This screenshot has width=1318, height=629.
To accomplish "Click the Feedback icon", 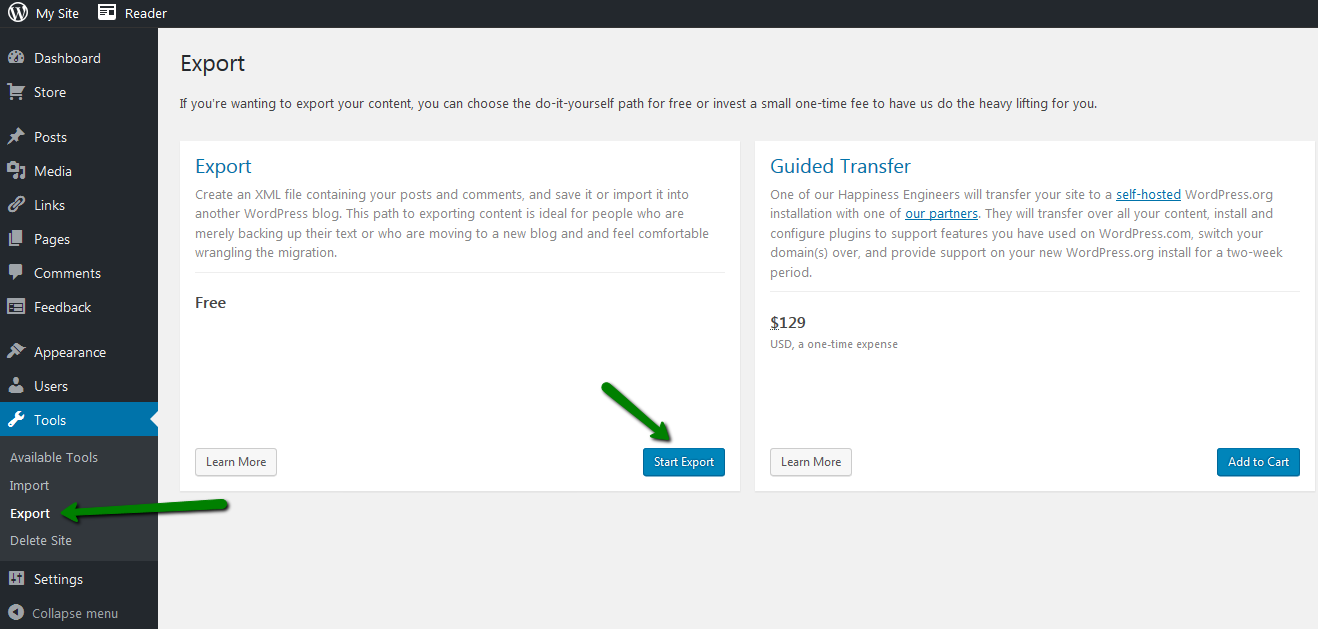I will [19, 306].
